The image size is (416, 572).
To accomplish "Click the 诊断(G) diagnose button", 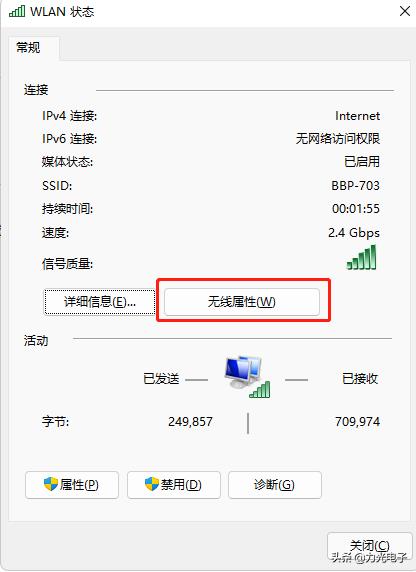I will coord(275,485).
